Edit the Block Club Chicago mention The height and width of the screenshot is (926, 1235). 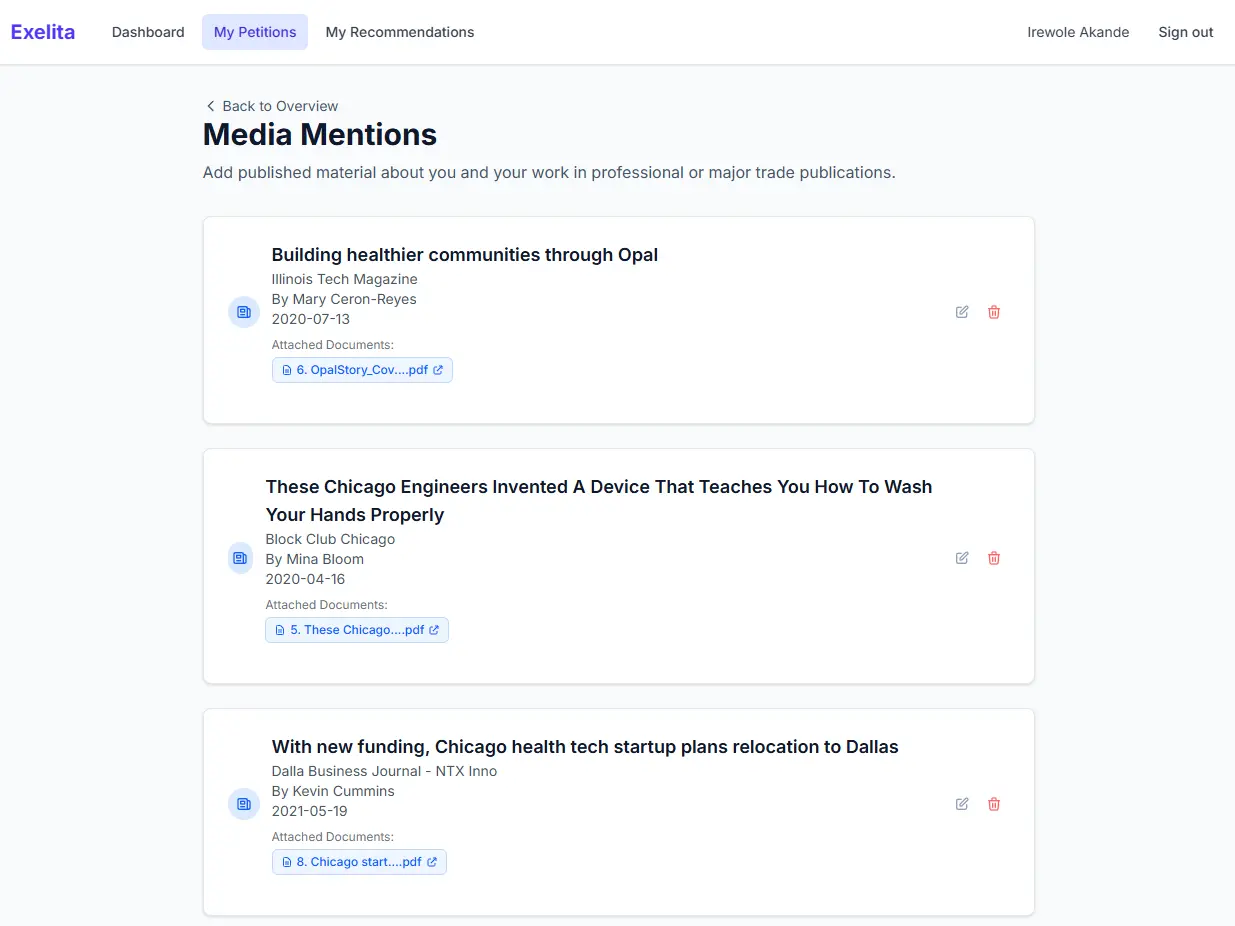pos(962,558)
